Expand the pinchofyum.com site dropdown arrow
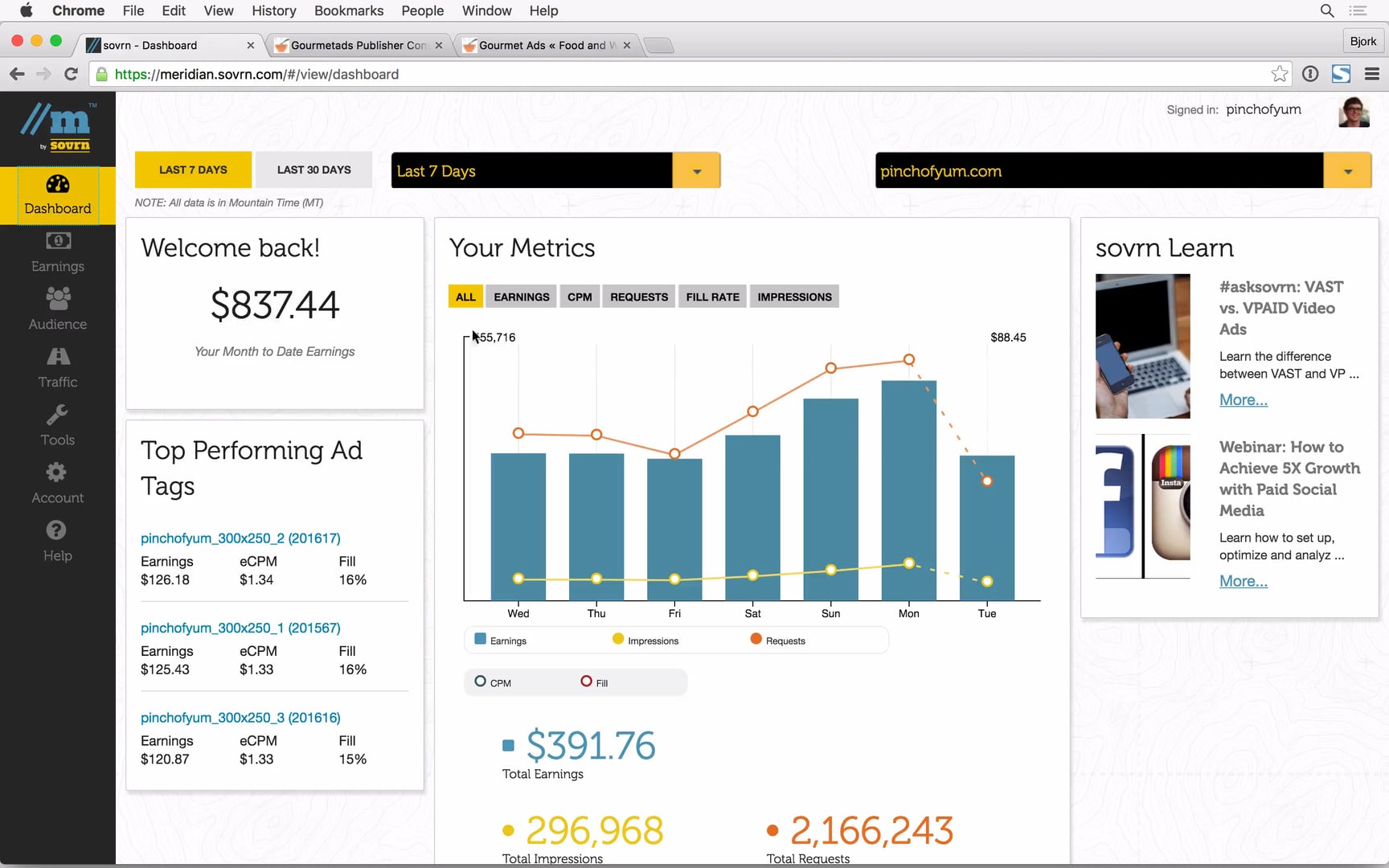Image resolution: width=1389 pixels, height=868 pixels. 1348,170
